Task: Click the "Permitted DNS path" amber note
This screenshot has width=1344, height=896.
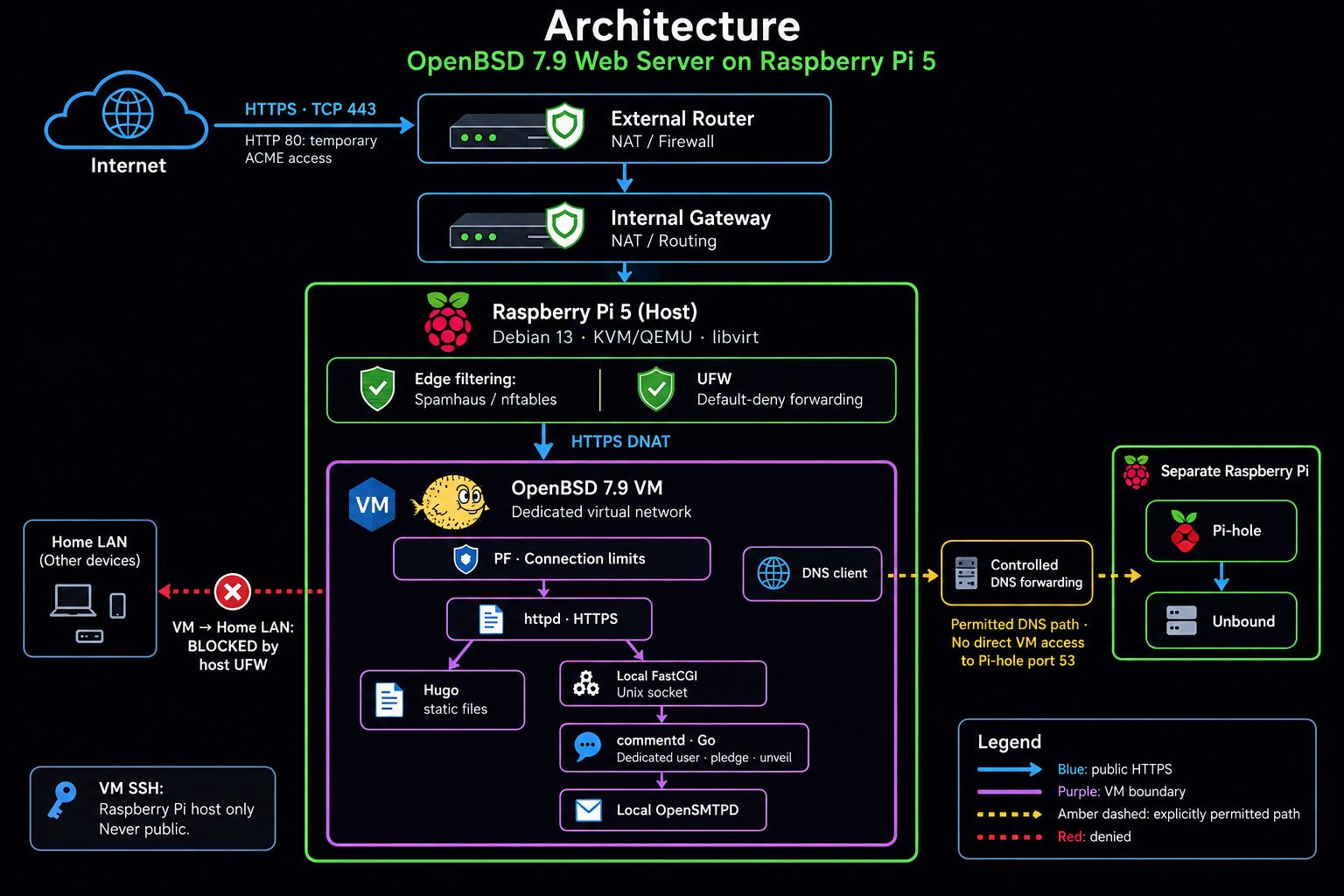Action: [x=1018, y=643]
